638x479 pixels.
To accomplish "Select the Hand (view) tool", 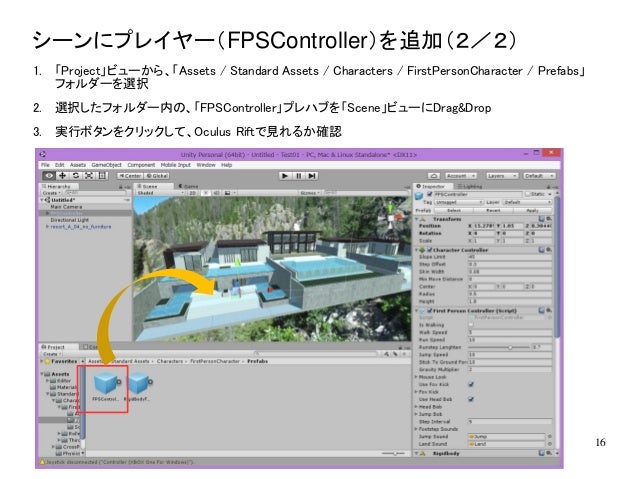I will click(49, 175).
